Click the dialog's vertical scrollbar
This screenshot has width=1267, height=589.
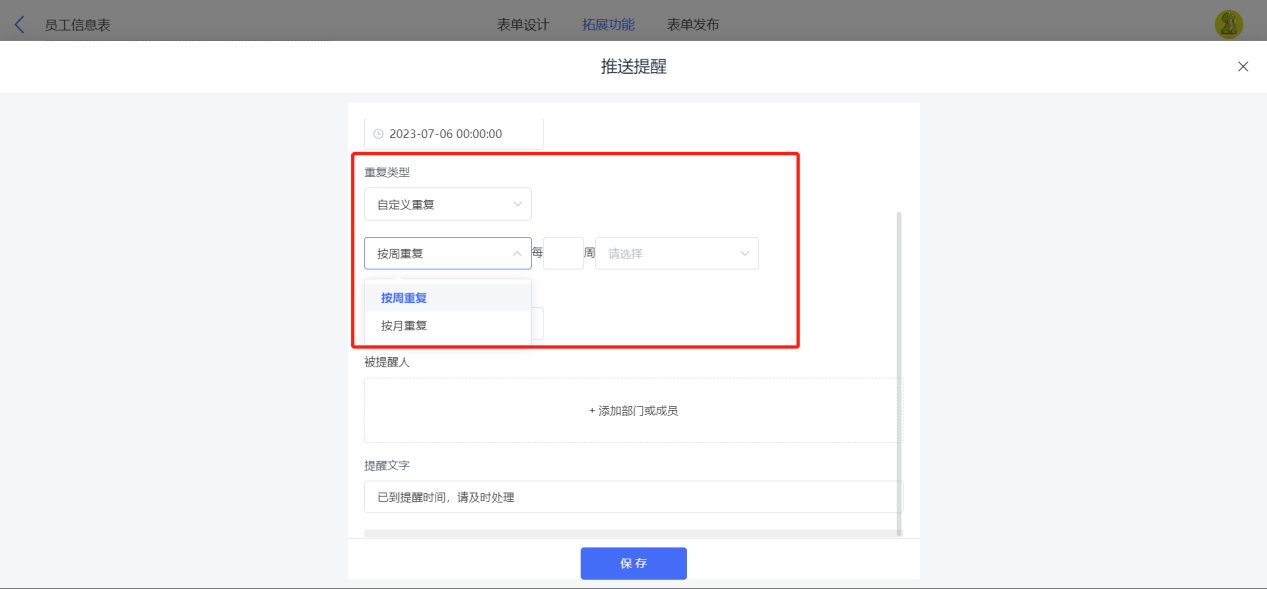pos(899,373)
